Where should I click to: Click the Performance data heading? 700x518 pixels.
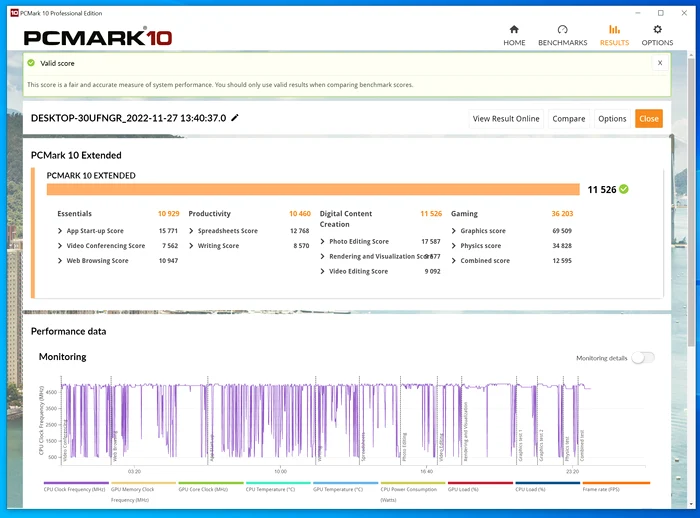pyautogui.click(x=68, y=331)
